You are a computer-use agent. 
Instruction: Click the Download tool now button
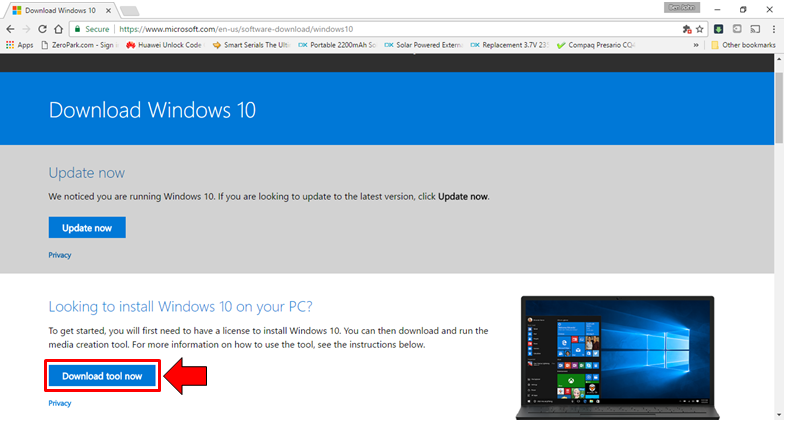102,376
